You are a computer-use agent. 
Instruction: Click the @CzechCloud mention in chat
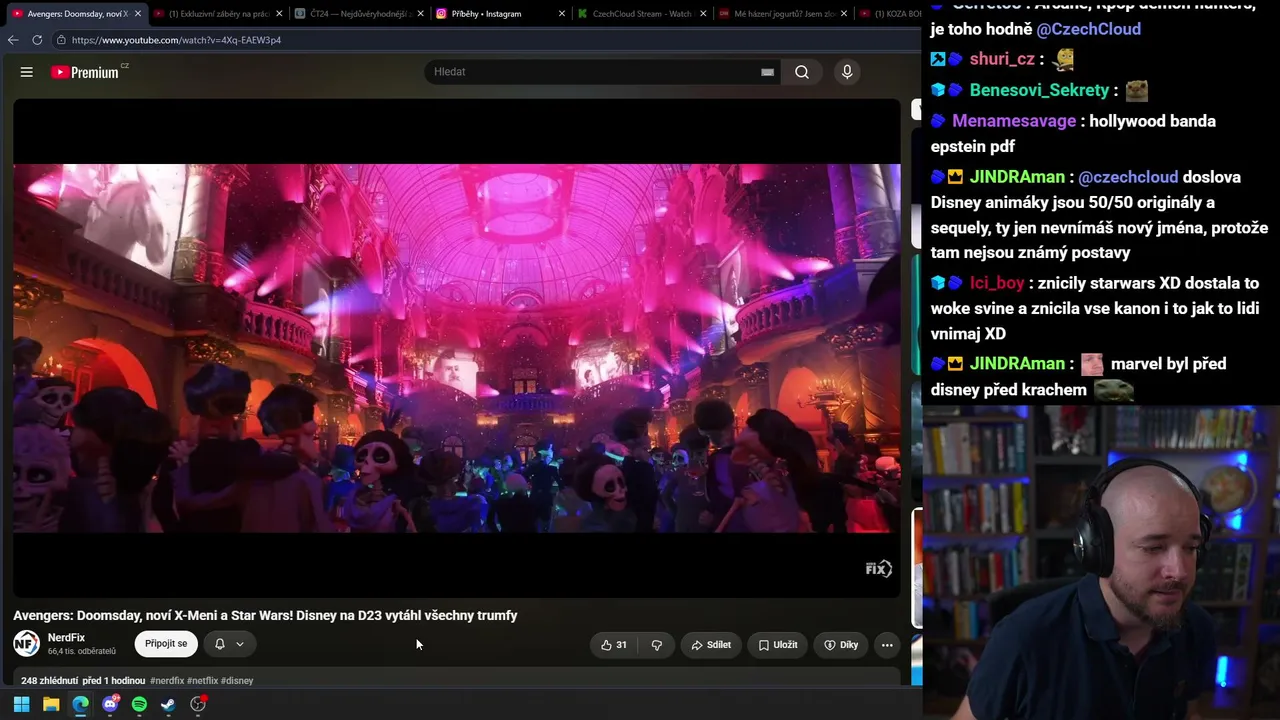point(1088,30)
